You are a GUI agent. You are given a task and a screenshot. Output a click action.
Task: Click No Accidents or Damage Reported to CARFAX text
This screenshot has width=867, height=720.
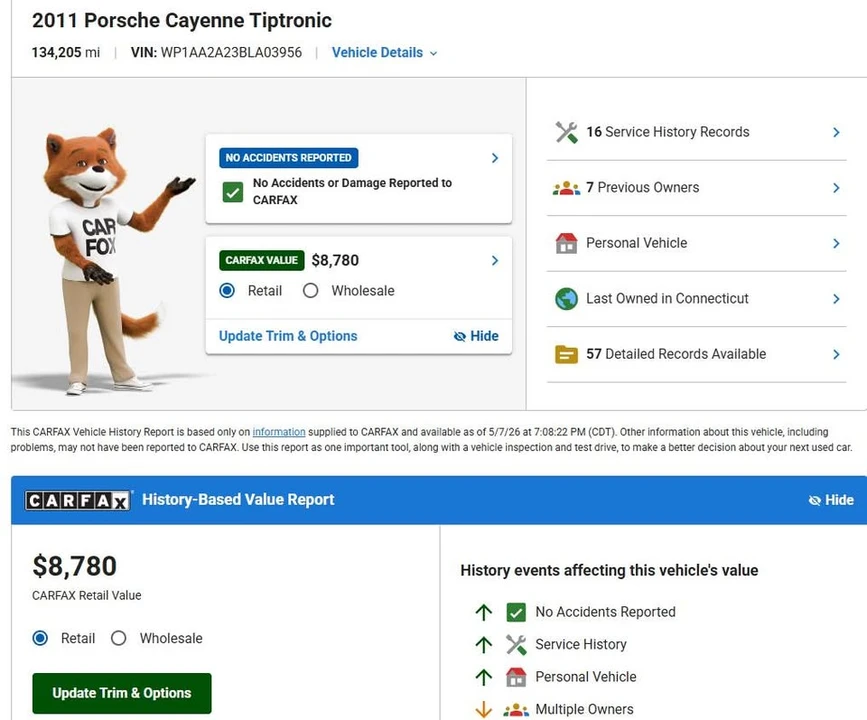coord(352,191)
